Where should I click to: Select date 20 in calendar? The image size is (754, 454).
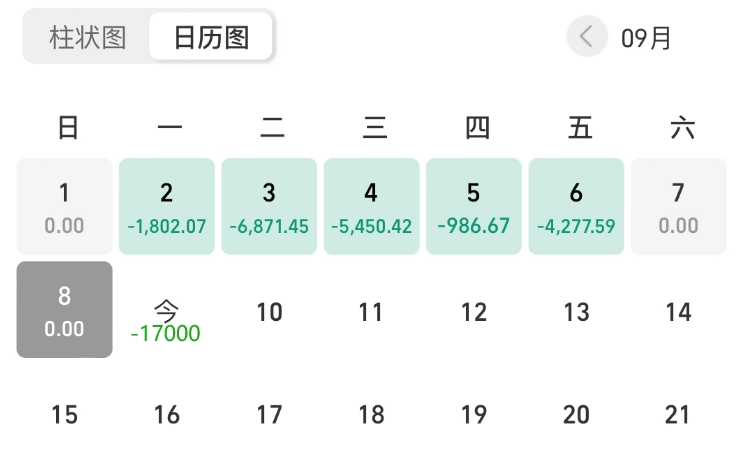[x=576, y=415]
